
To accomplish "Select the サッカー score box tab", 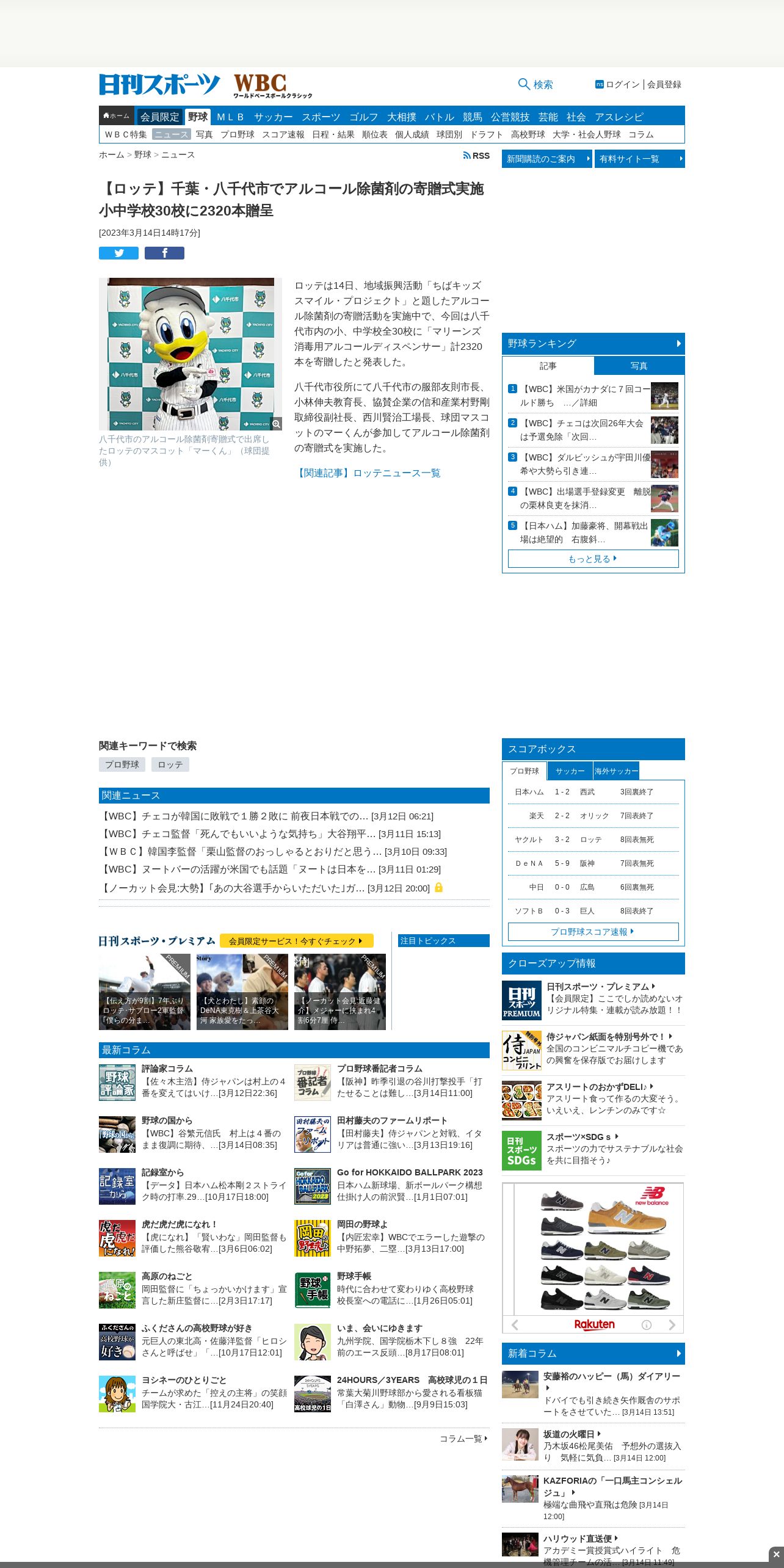I will pos(570,771).
